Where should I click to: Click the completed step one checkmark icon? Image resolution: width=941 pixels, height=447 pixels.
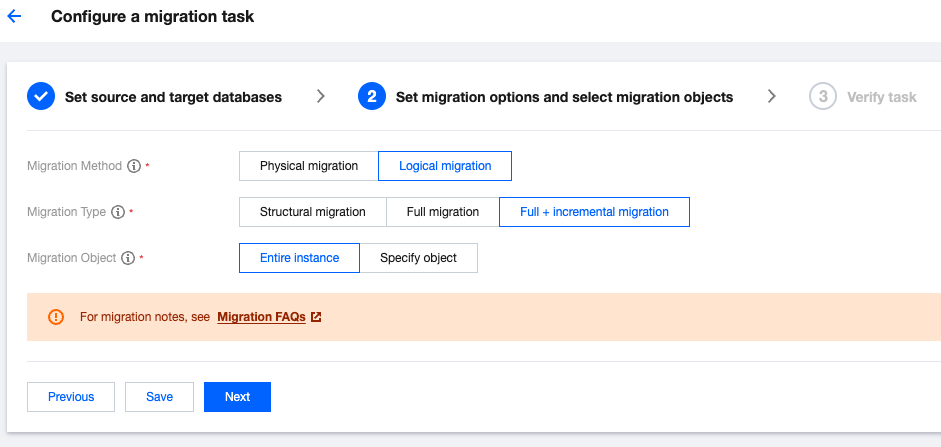pyautogui.click(x=40, y=97)
